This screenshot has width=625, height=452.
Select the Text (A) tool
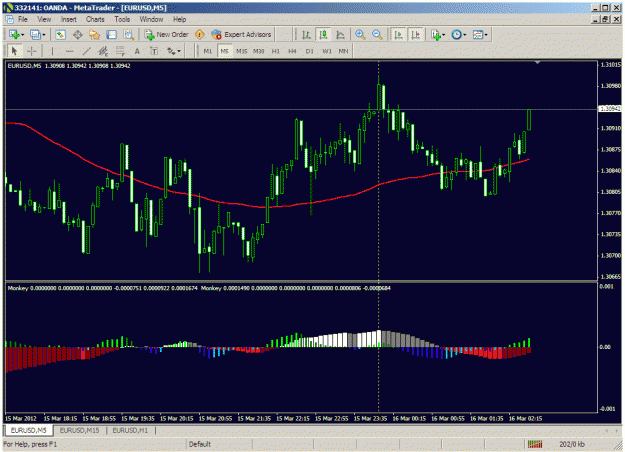137,51
